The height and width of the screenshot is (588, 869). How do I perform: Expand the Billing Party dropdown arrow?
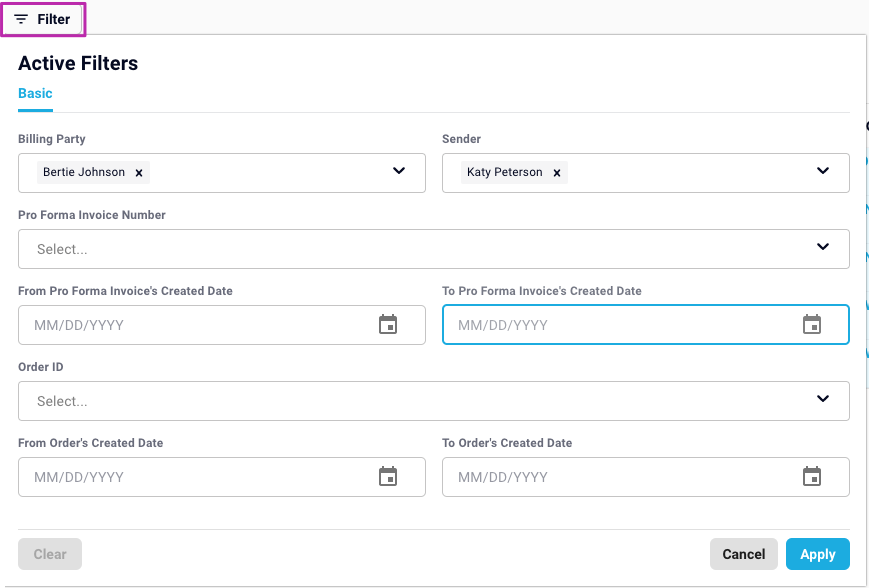click(399, 171)
